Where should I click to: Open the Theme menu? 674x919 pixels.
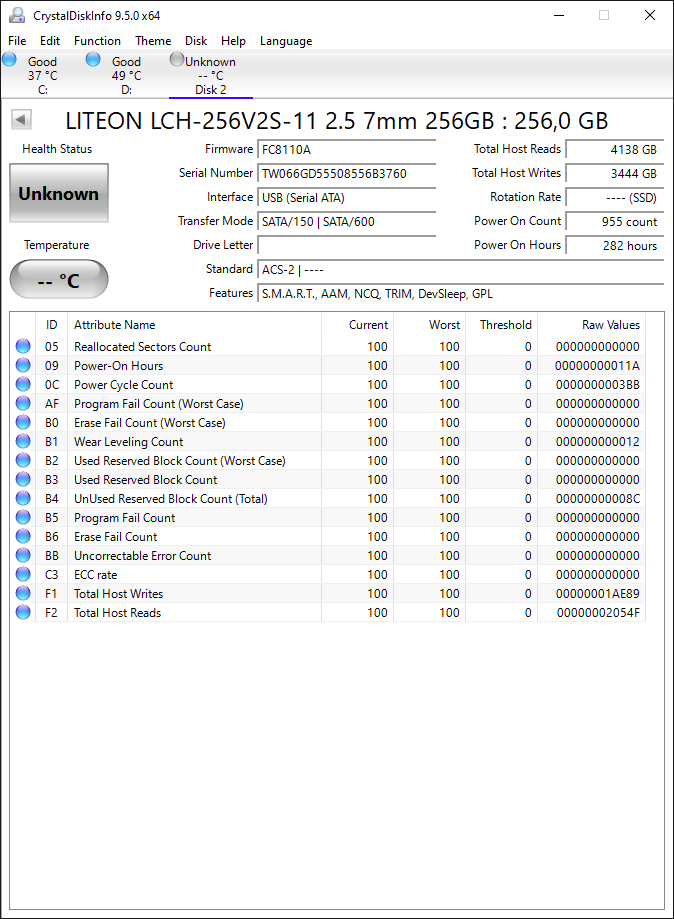pos(153,41)
